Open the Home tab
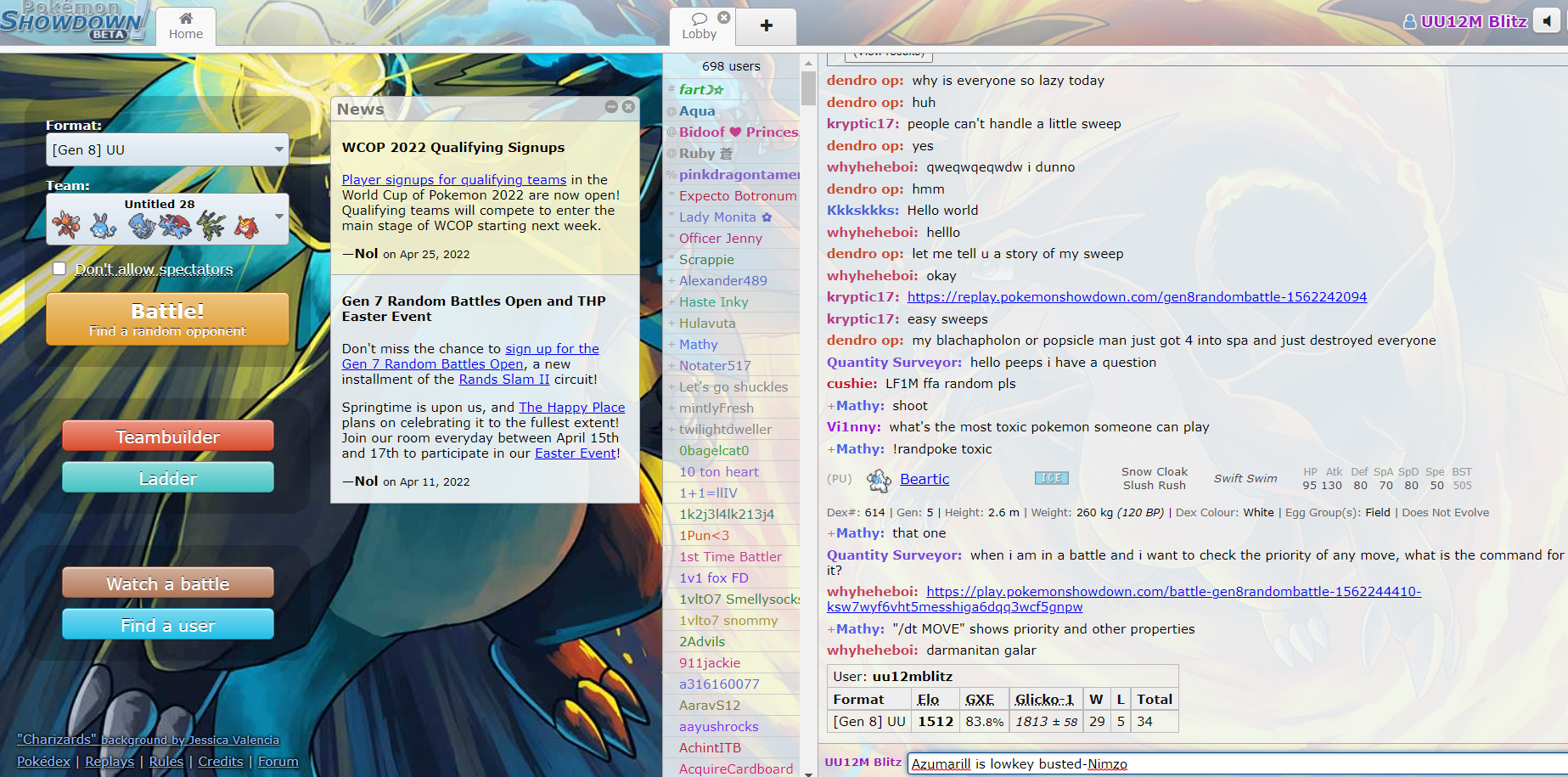 coord(185,26)
